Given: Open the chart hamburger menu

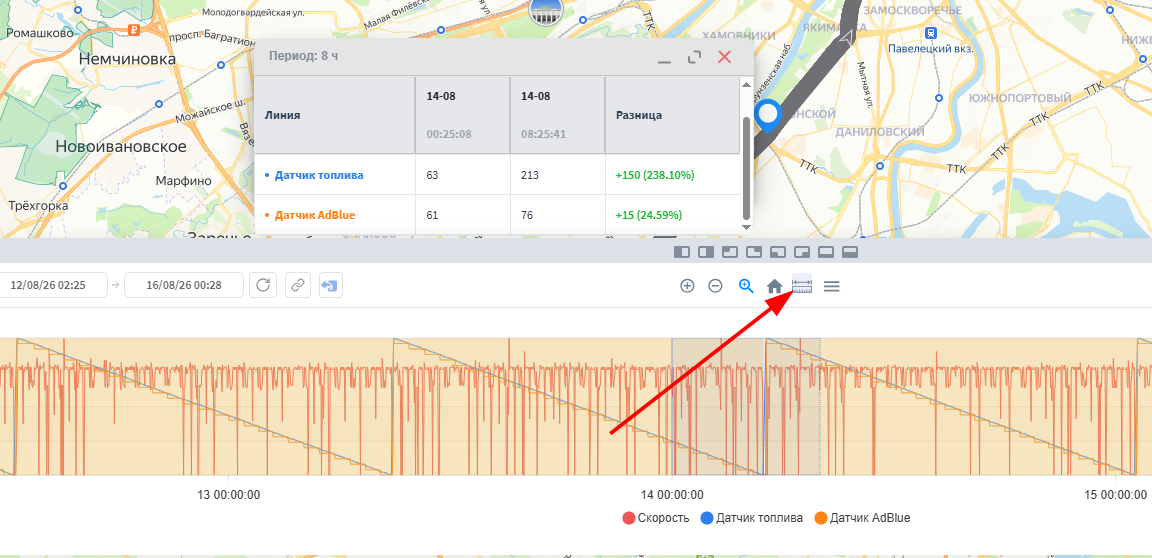Looking at the screenshot, I should click(831, 286).
